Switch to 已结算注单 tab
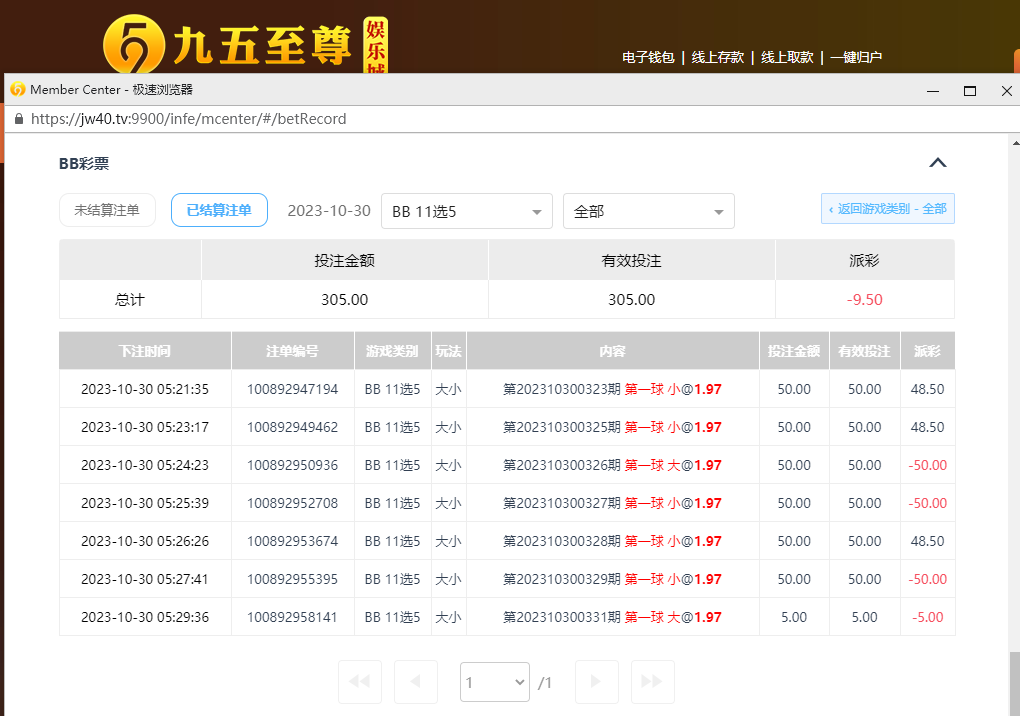This screenshot has width=1020, height=716. pos(219,210)
